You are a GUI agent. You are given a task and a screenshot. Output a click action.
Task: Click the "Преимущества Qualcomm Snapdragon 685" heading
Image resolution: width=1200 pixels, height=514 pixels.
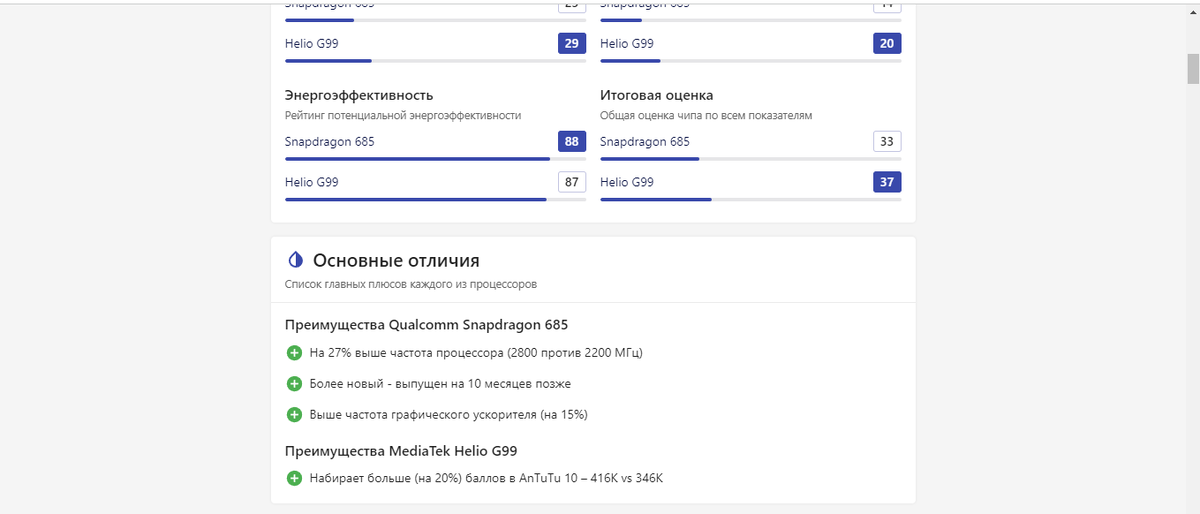click(x=427, y=325)
